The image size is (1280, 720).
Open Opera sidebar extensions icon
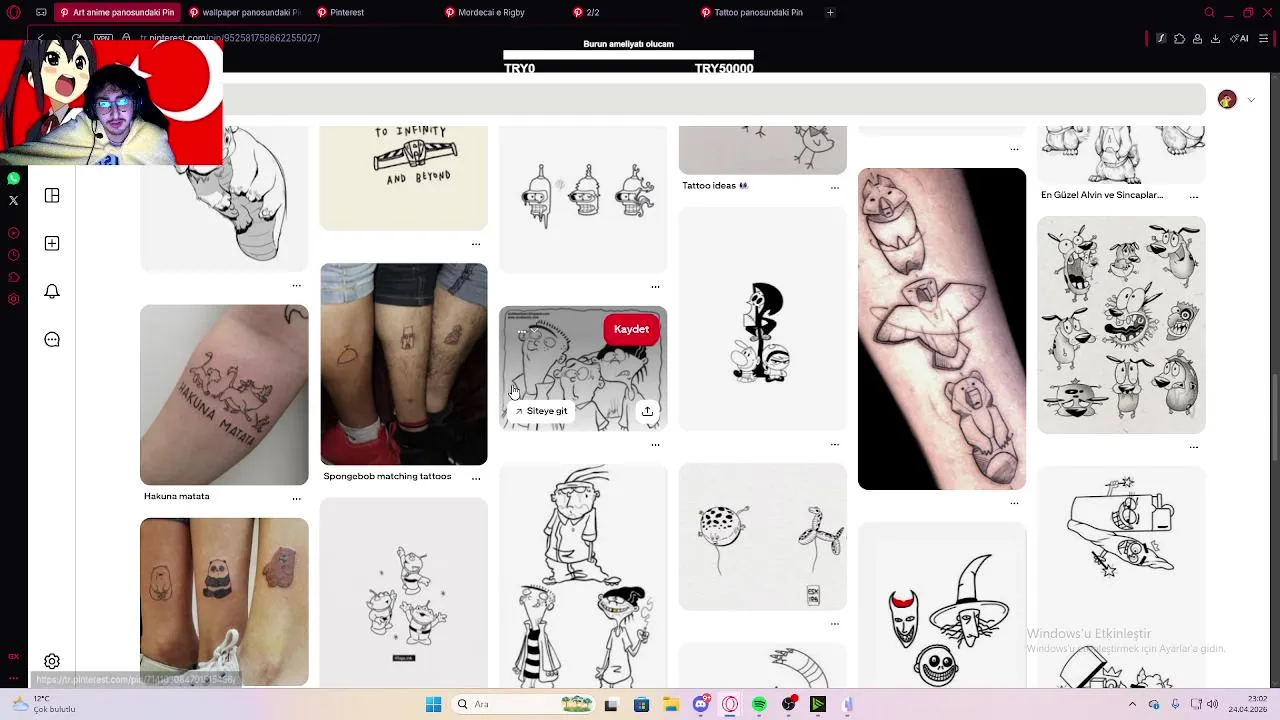click(x=13, y=277)
